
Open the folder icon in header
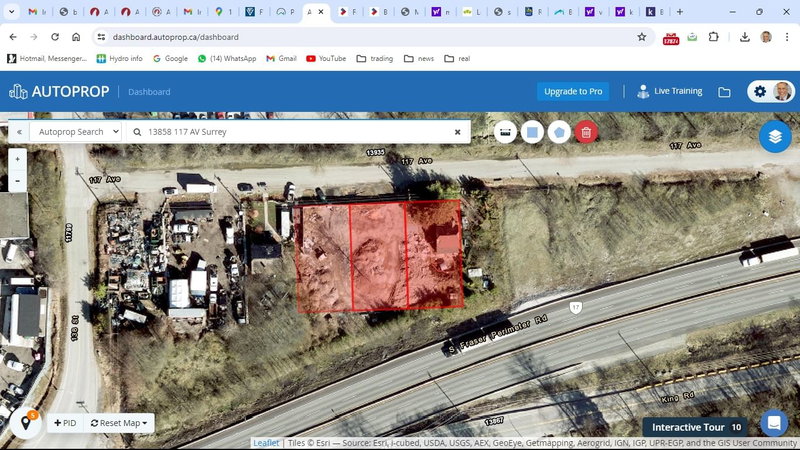point(724,92)
